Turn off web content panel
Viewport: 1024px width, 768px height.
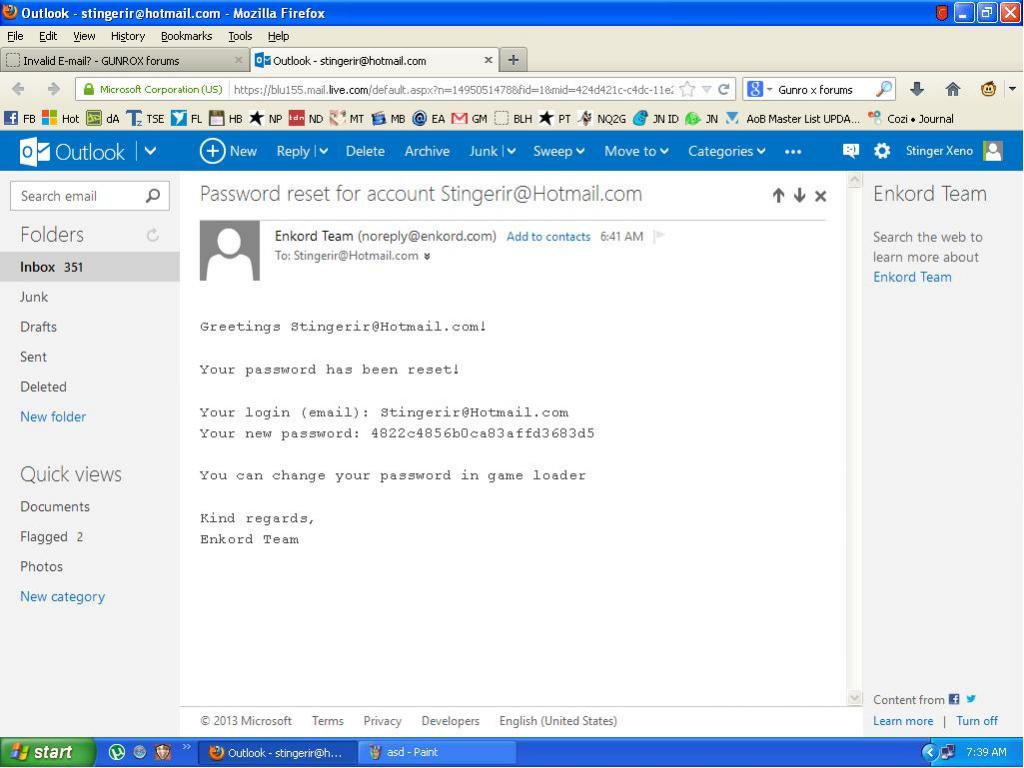coord(976,721)
